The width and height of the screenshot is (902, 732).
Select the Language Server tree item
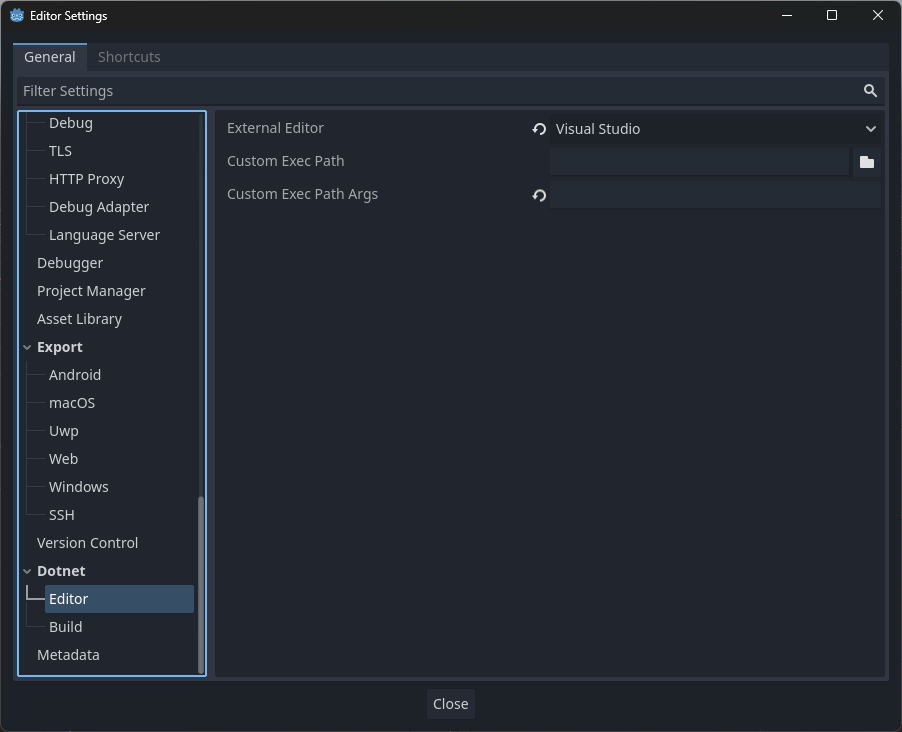104,235
